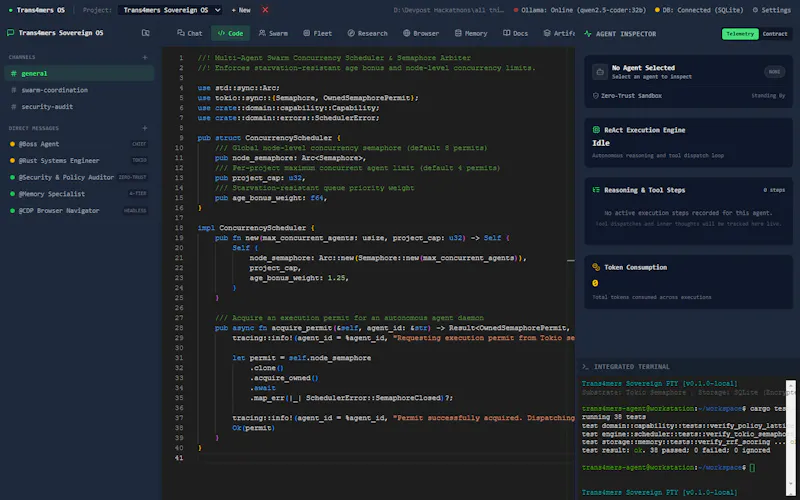
Task: Open direct message with @Security & Policy Auditor
Action: [x=79, y=177]
